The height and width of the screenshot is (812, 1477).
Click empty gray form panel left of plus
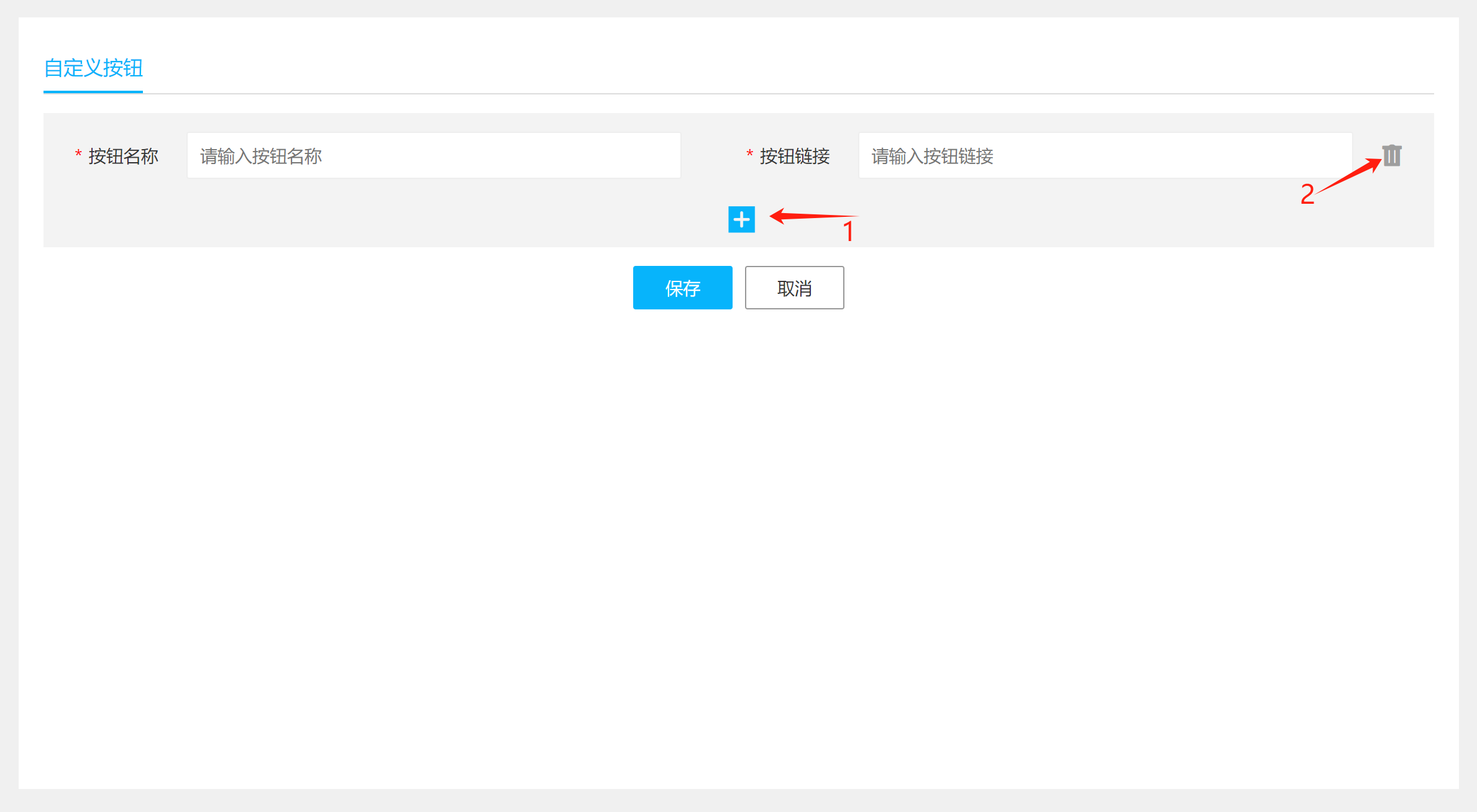[373, 217]
